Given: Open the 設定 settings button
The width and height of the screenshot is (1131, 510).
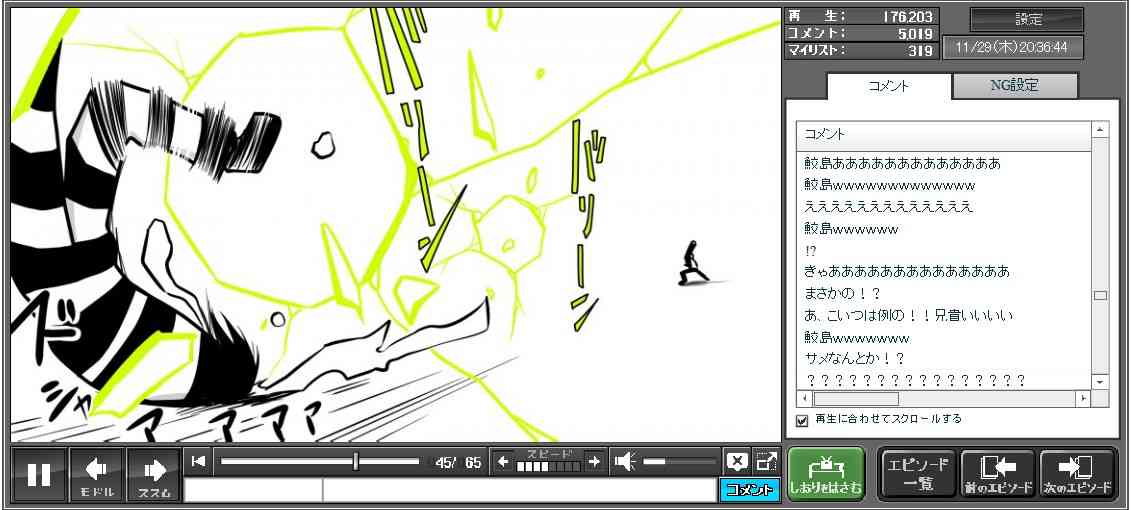Looking at the screenshot, I should [x=1027, y=20].
